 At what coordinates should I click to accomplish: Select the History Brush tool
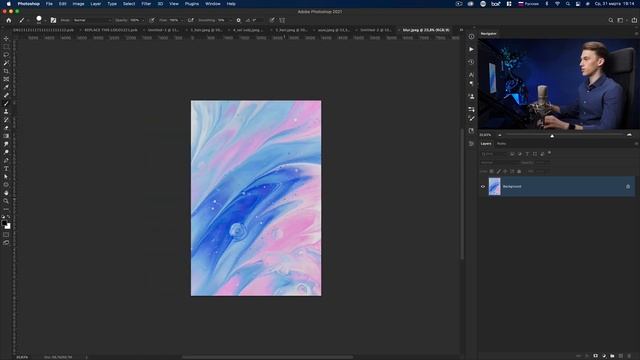tap(6, 120)
